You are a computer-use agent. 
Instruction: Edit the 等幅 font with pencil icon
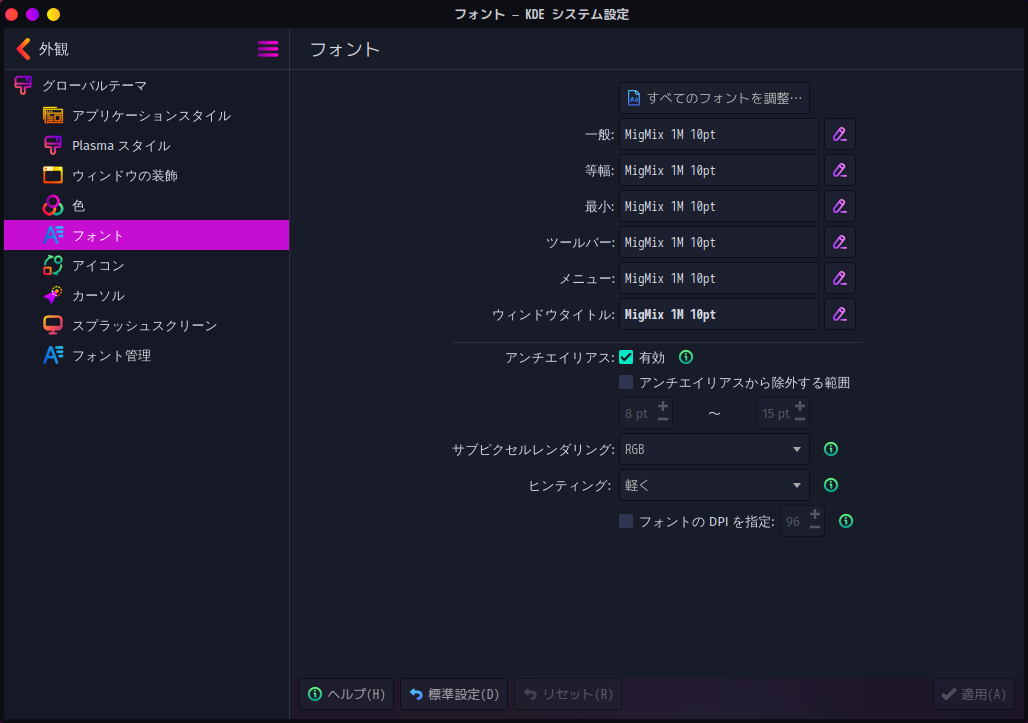click(x=839, y=170)
